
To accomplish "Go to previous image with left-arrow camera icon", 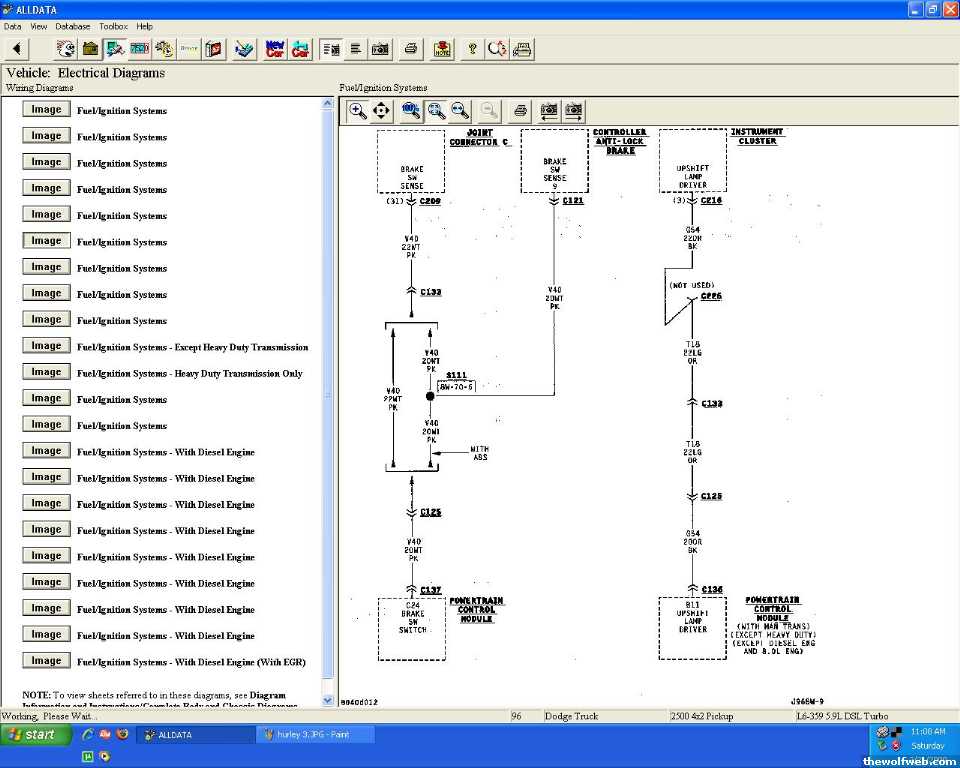I will (549, 111).
